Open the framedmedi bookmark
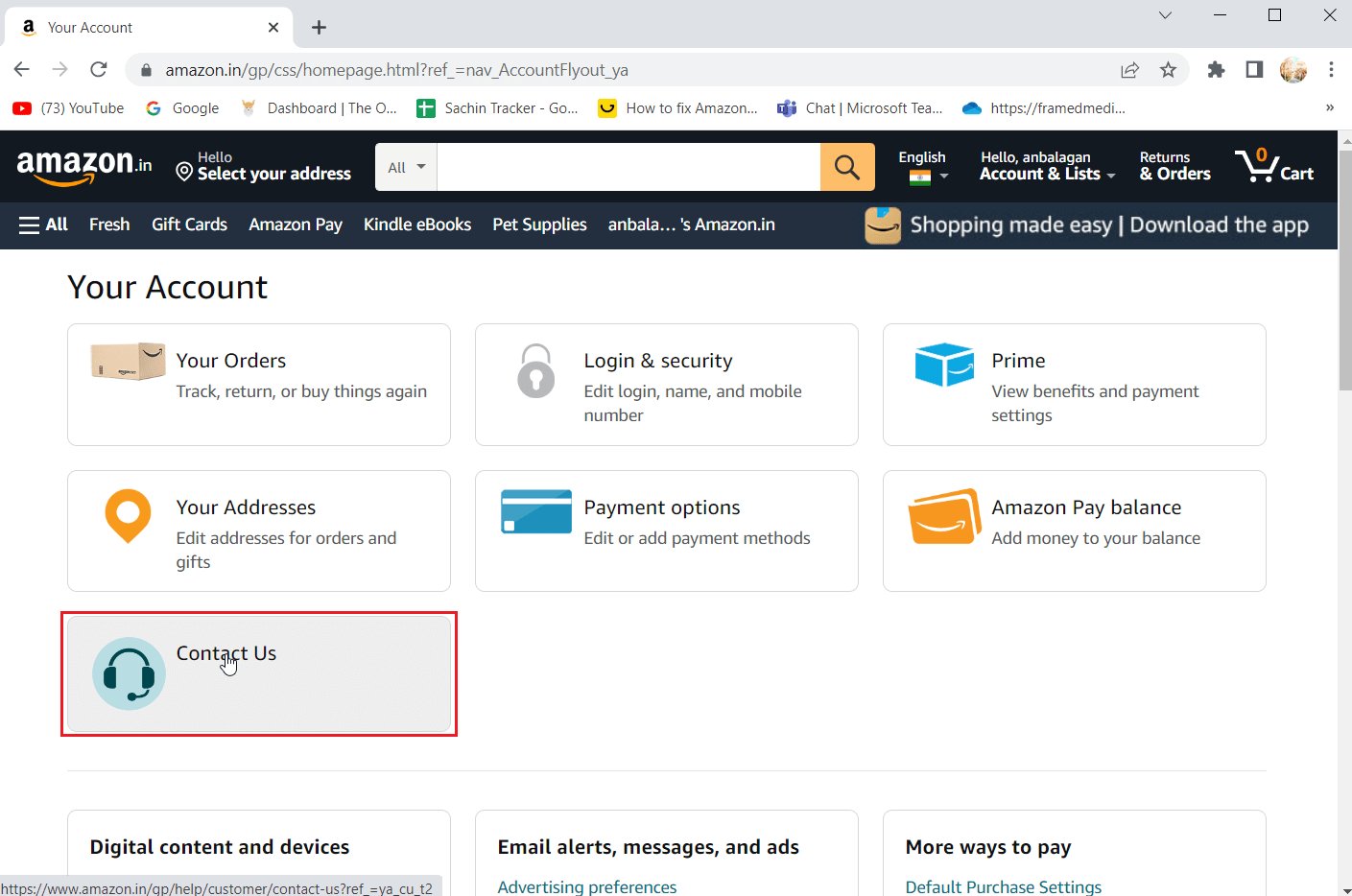 [1044, 108]
